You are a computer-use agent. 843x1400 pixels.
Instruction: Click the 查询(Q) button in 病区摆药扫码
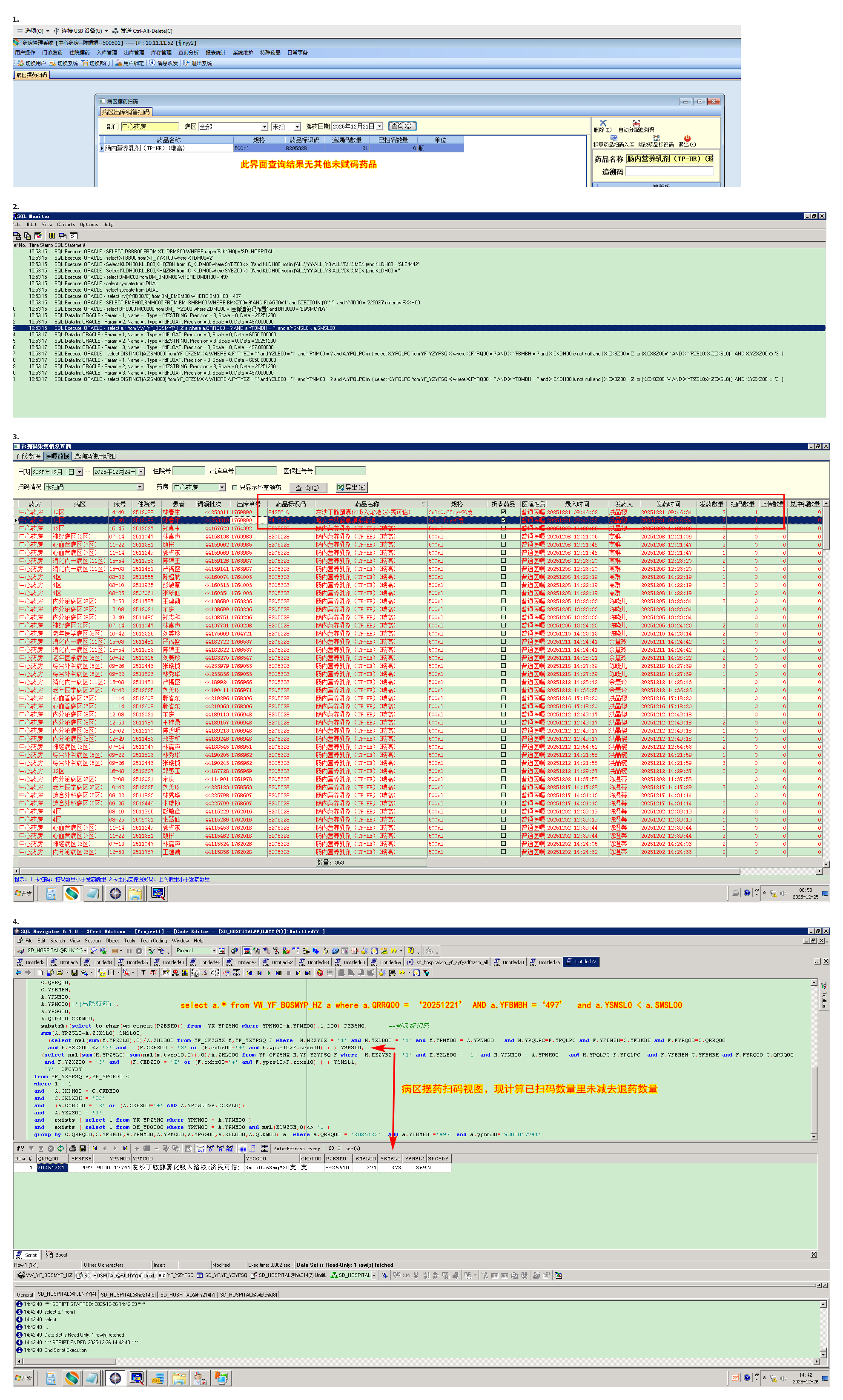point(402,126)
